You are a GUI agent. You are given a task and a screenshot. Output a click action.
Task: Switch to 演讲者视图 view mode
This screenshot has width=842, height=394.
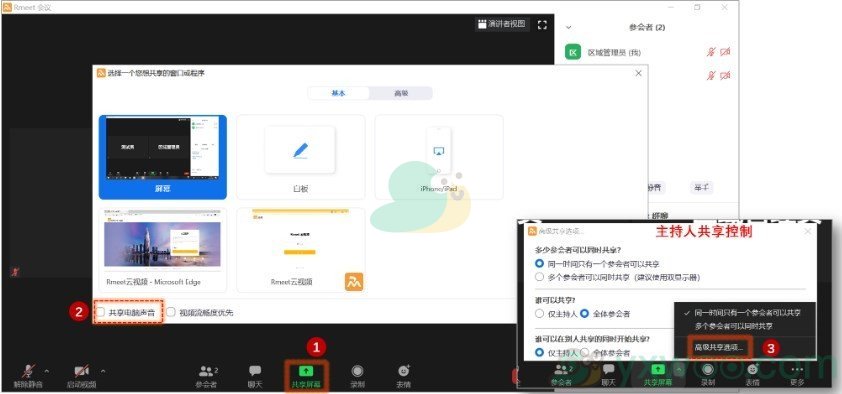click(502, 24)
